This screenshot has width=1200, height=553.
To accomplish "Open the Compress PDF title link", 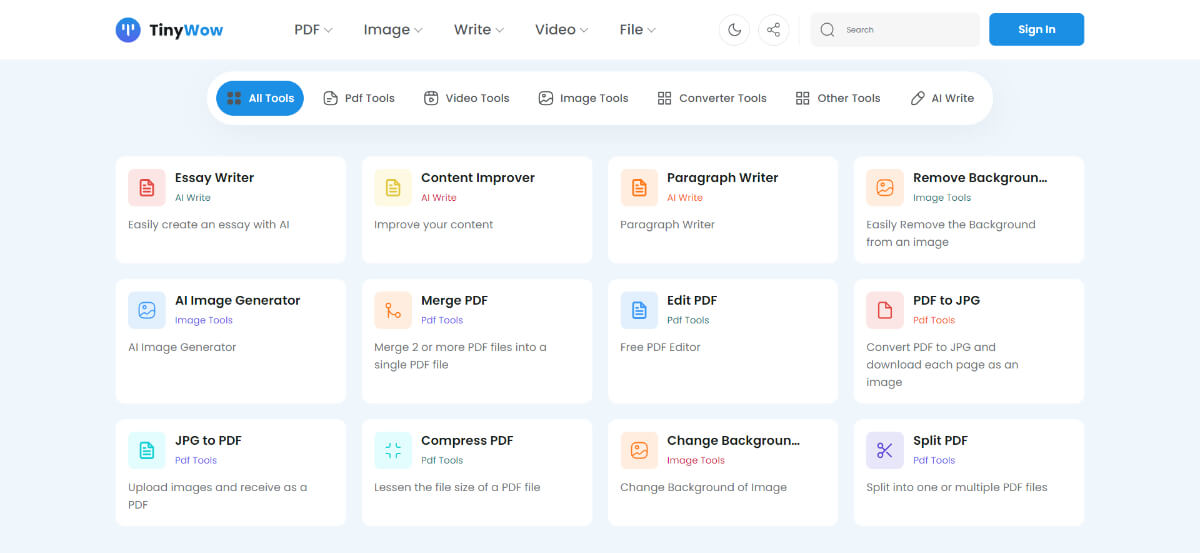I will tap(467, 440).
